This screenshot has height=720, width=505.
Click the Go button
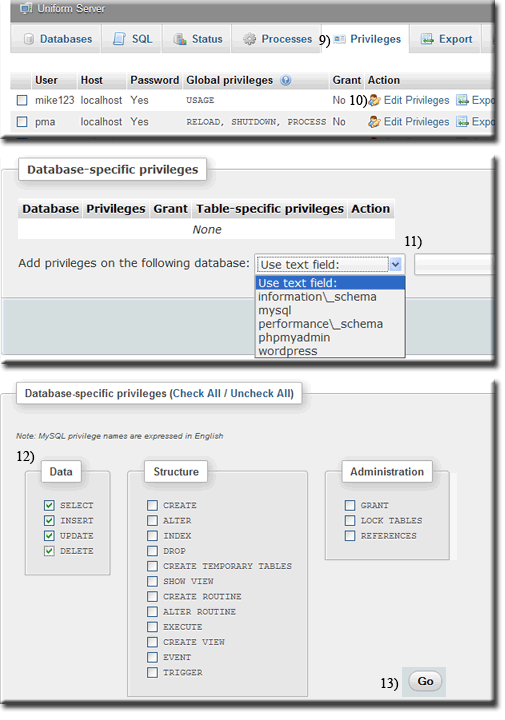425,681
